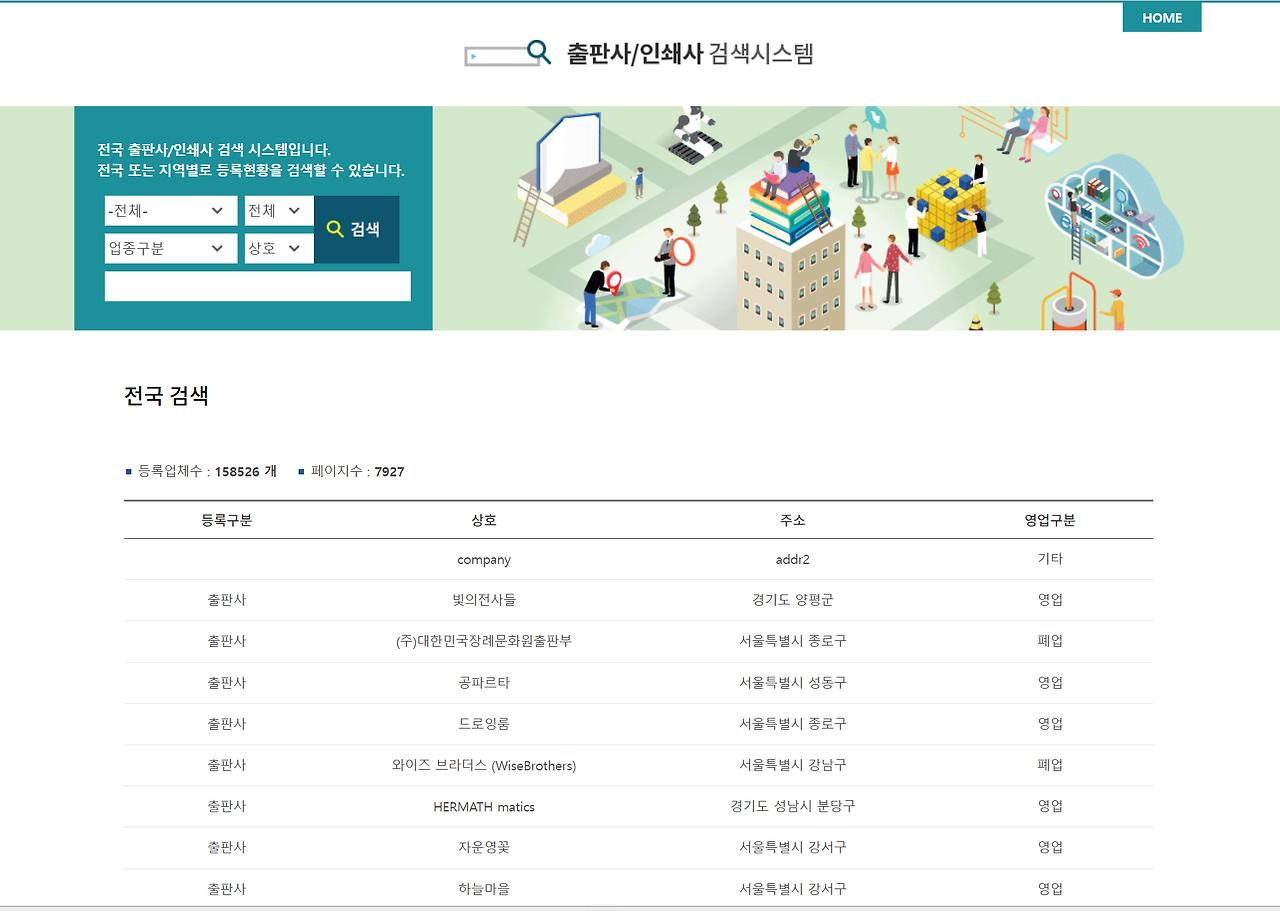The image size is (1280, 911).
Task: Click the magnifier icon on the 검색 button
Action: (x=335, y=228)
